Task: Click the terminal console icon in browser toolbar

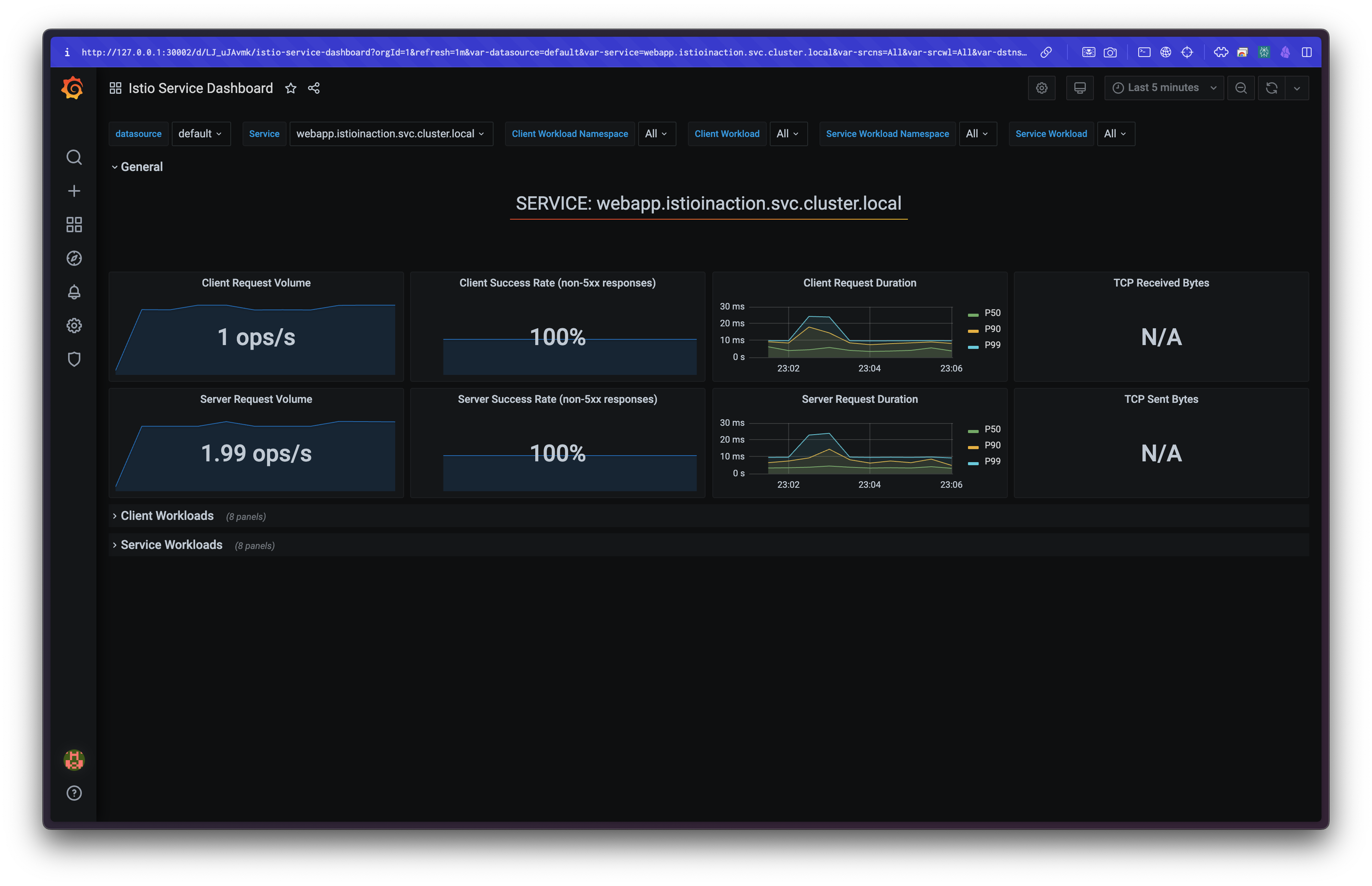Action: click(x=1144, y=52)
